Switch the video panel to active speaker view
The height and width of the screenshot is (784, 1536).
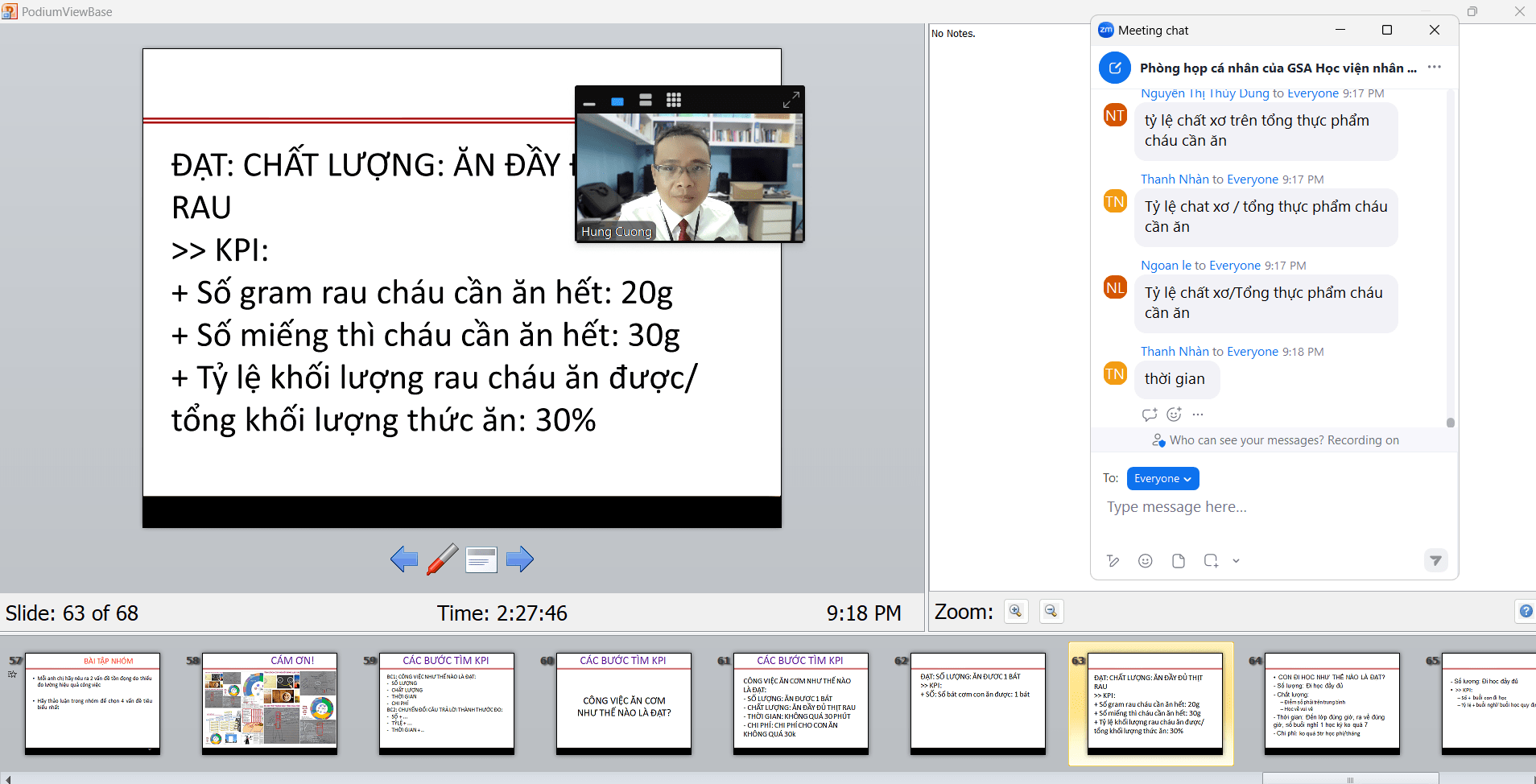[x=617, y=101]
